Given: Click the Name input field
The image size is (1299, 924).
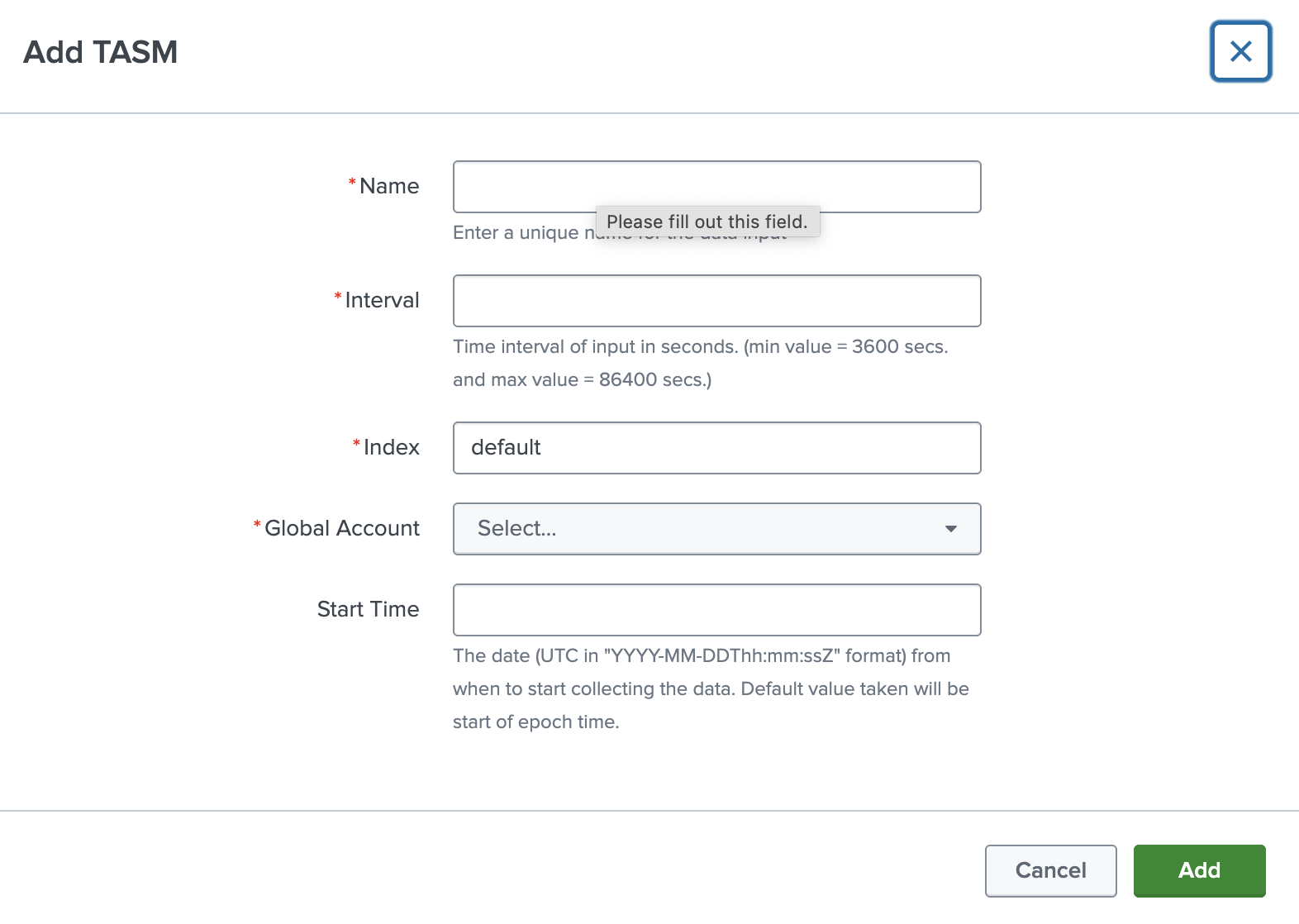Looking at the screenshot, I should pyautogui.click(x=716, y=184).
